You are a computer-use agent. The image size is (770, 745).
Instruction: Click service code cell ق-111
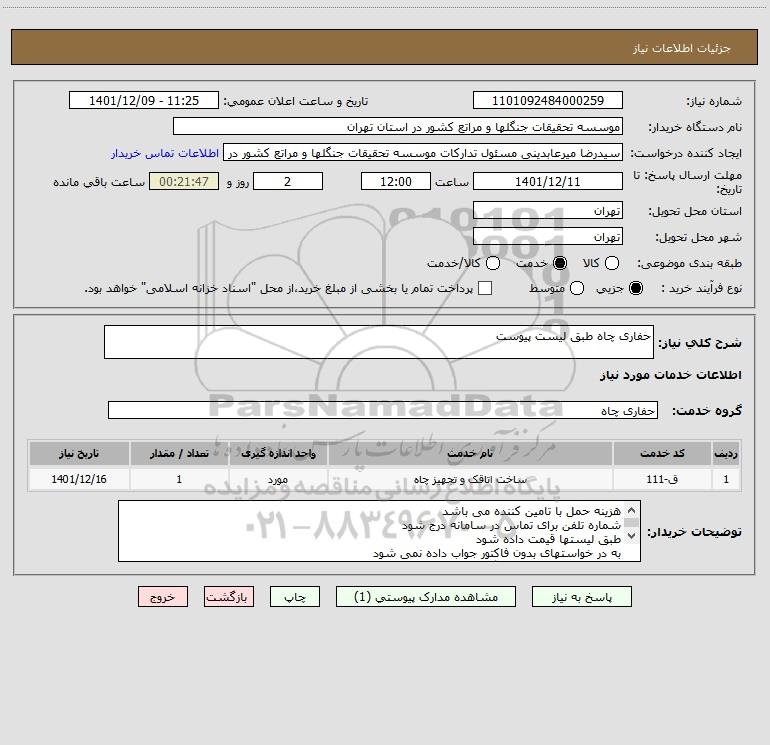coord(662,479)
